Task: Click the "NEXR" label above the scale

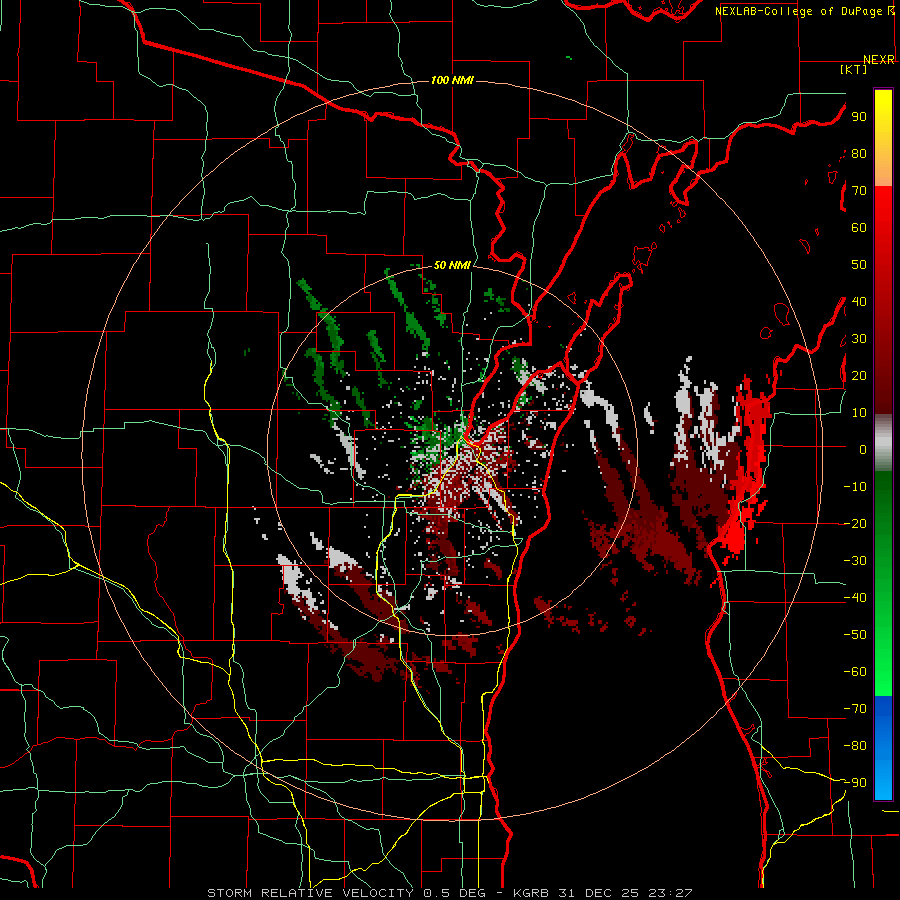Action: point(879,60)
